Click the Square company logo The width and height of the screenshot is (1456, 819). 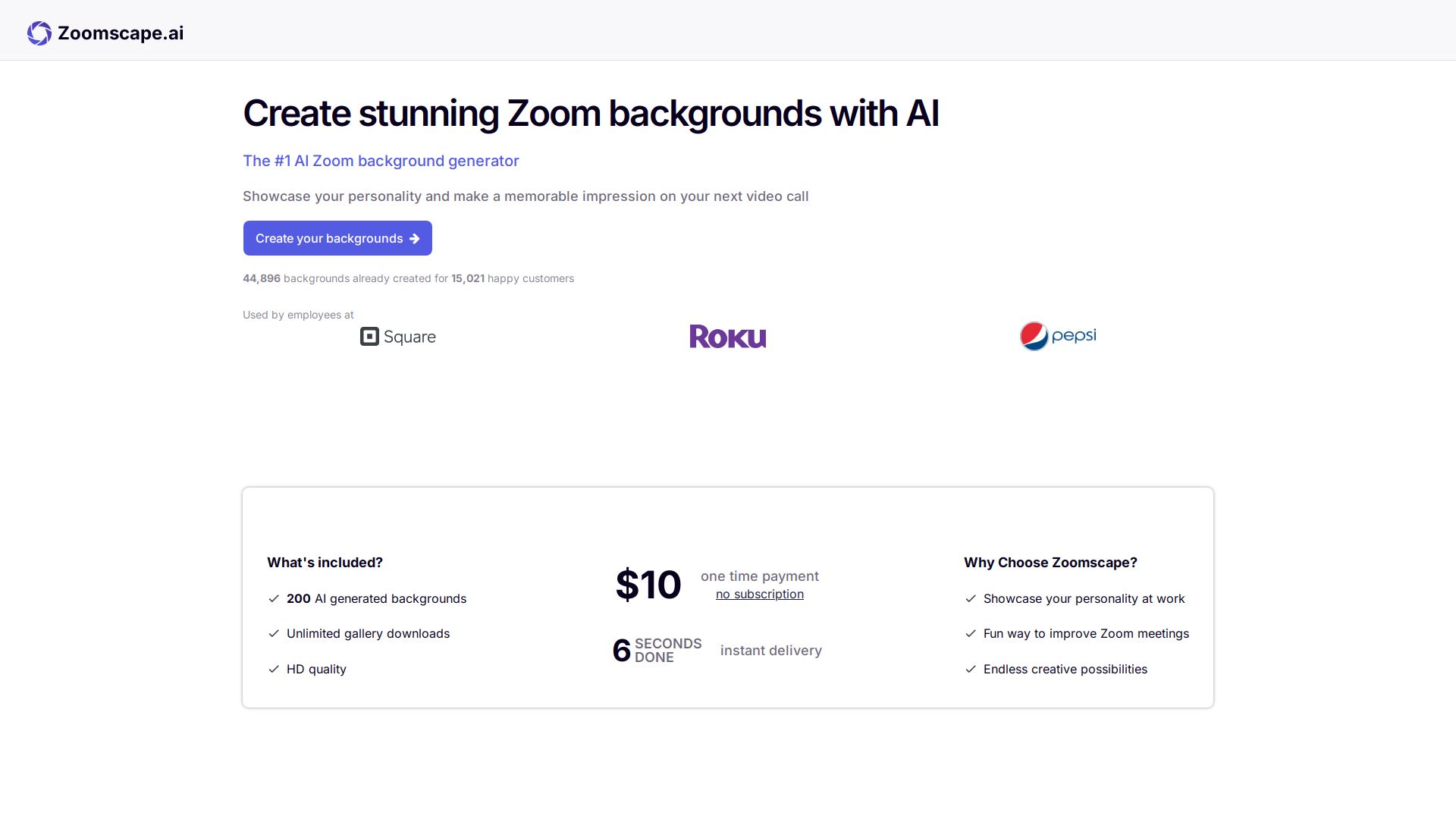[x=398, y=337]
